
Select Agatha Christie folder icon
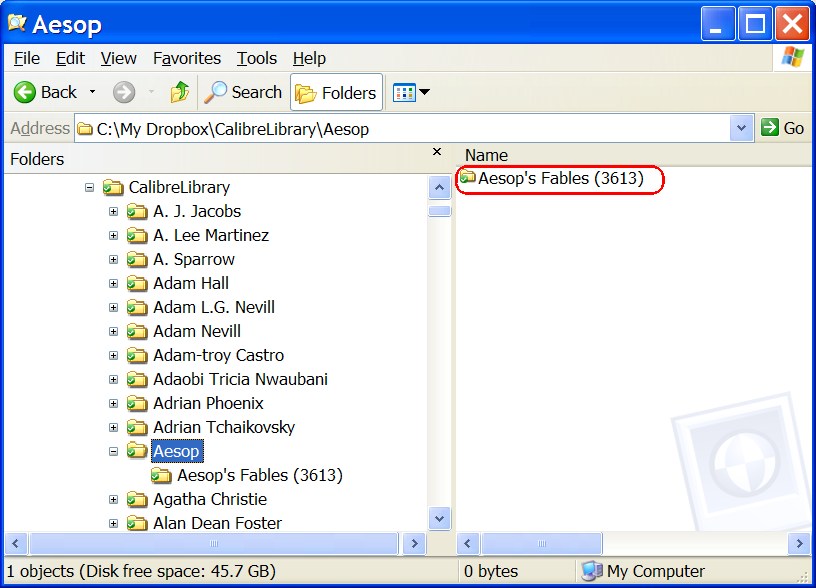pos(137,499)
